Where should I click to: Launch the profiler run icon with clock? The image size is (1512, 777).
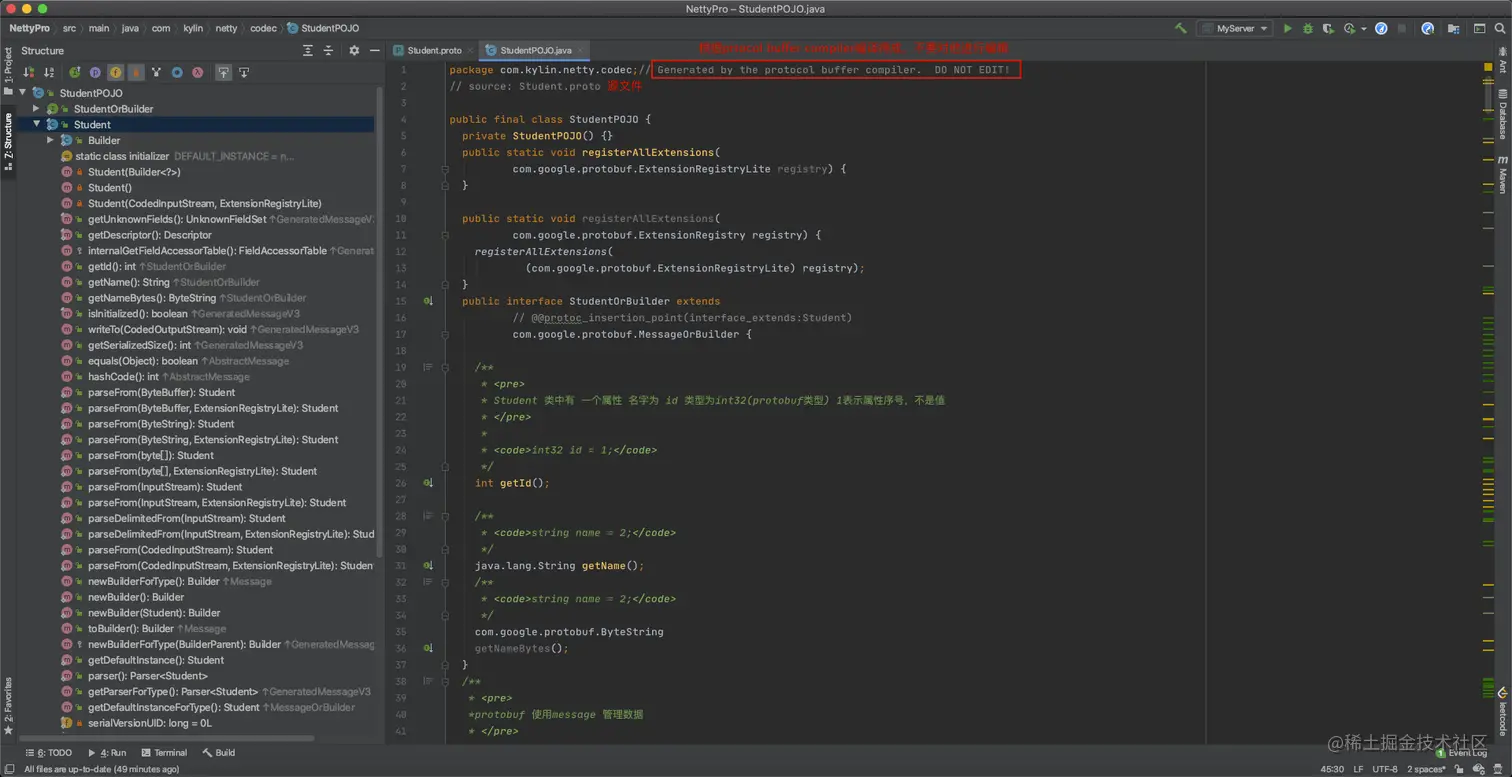(1349, 28)
